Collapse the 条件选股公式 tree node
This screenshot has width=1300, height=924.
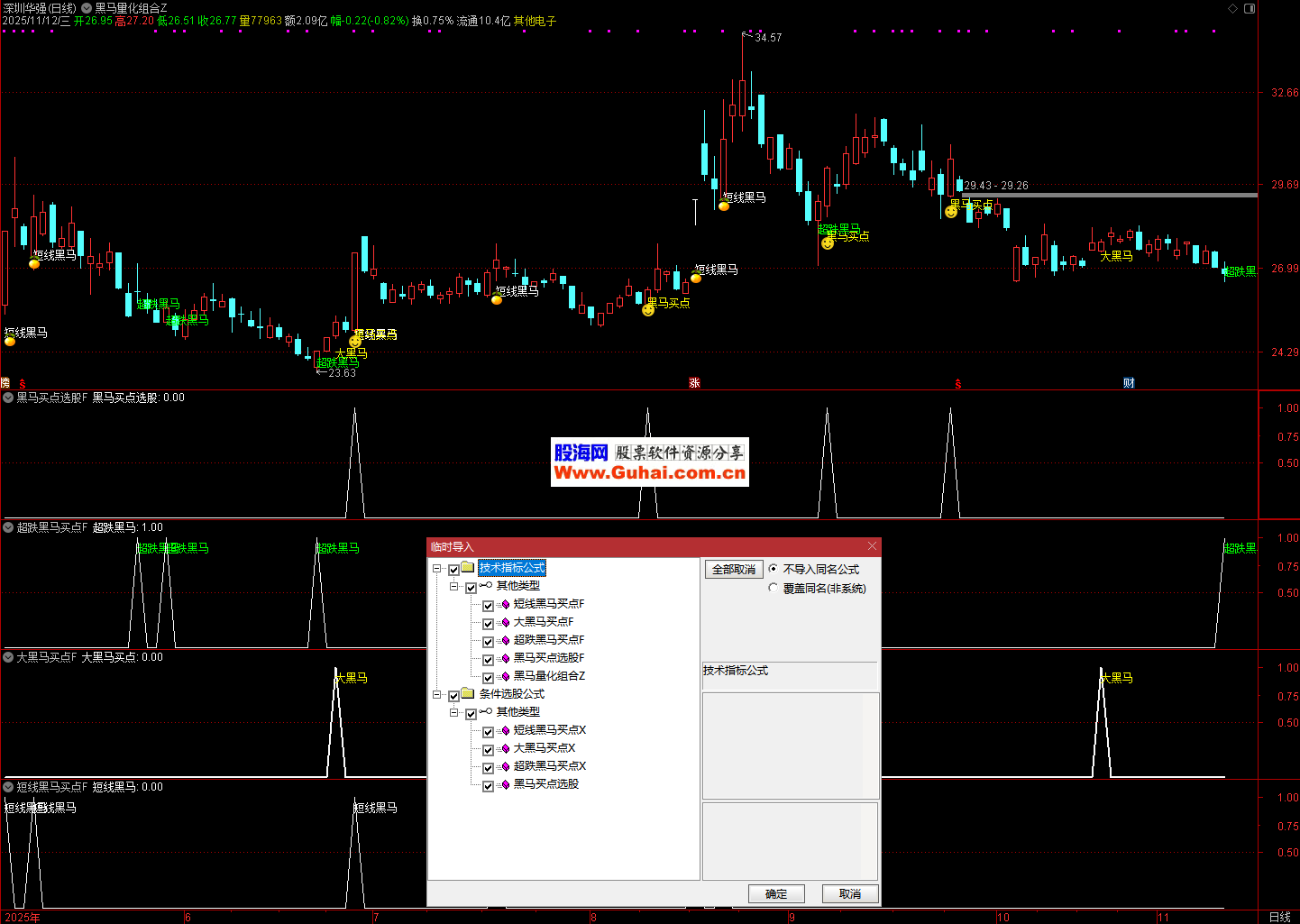pos(437,695)
